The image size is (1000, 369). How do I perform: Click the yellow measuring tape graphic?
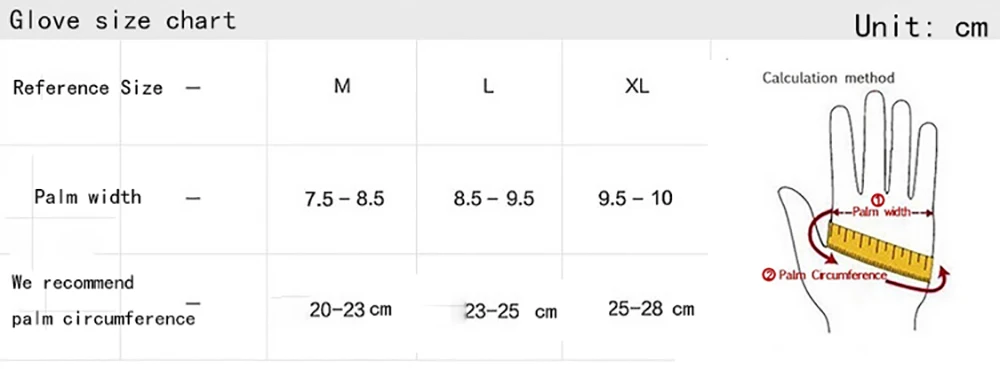tap(880, 252)
